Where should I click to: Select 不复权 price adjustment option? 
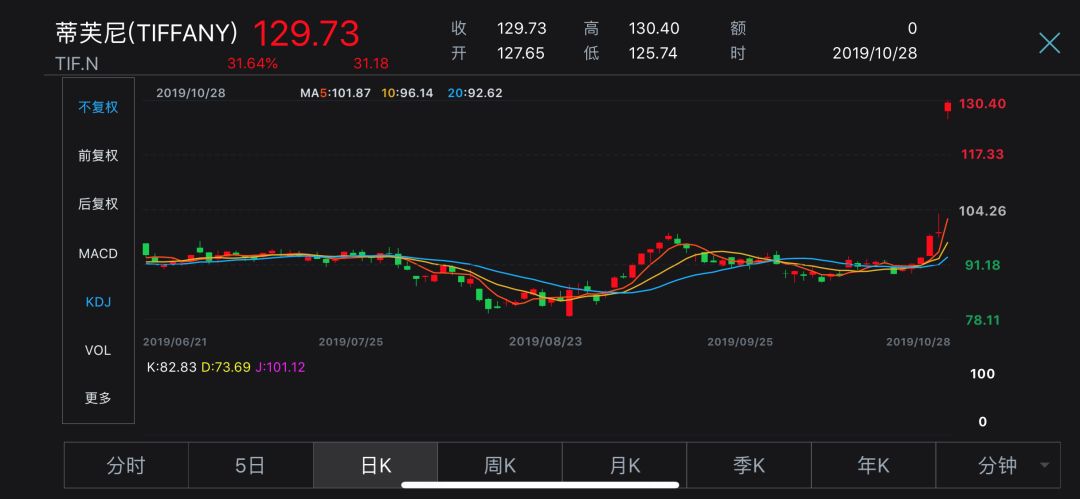[98, 108]
